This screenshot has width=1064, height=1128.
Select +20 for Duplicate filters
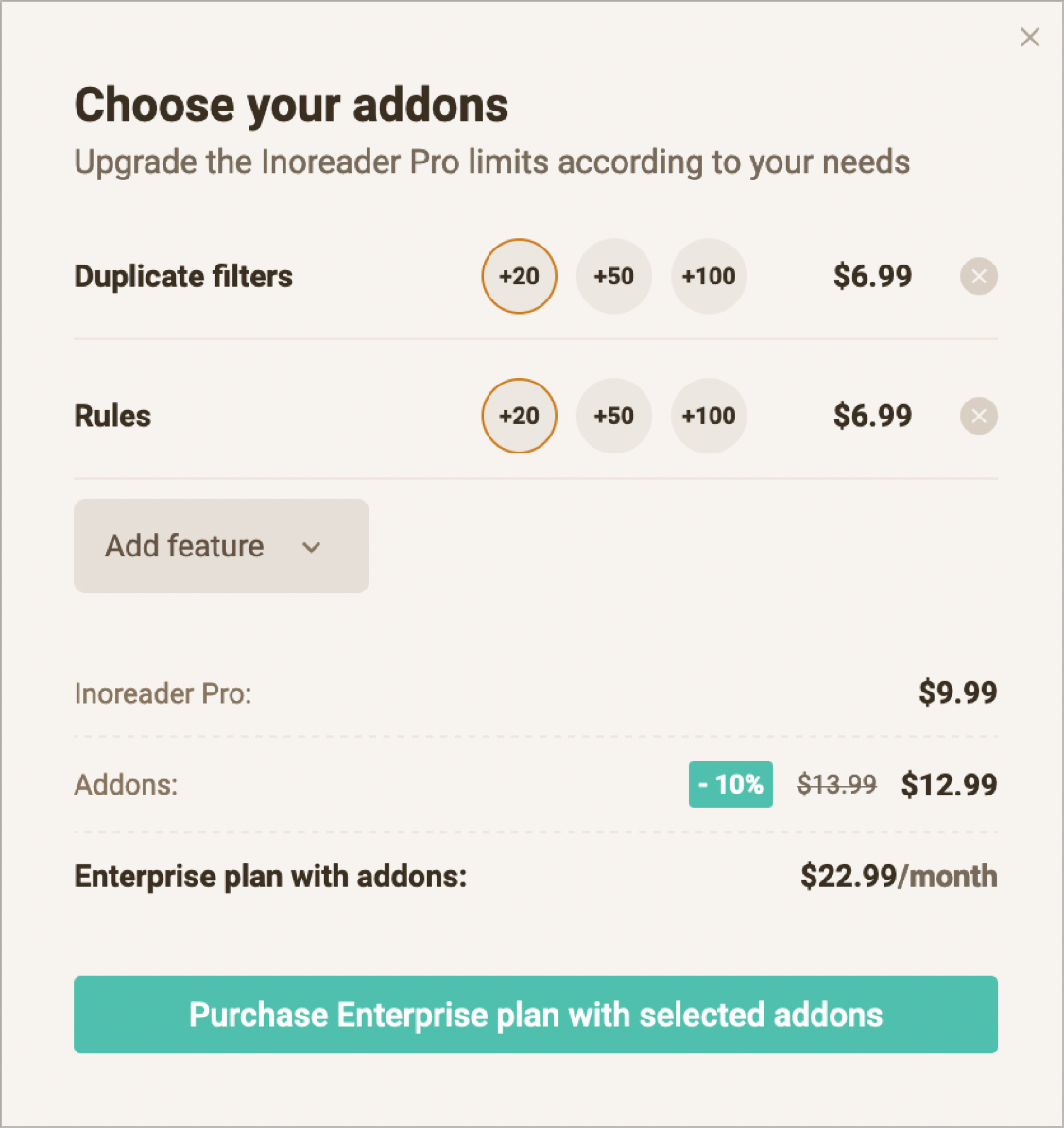(520, 277)
